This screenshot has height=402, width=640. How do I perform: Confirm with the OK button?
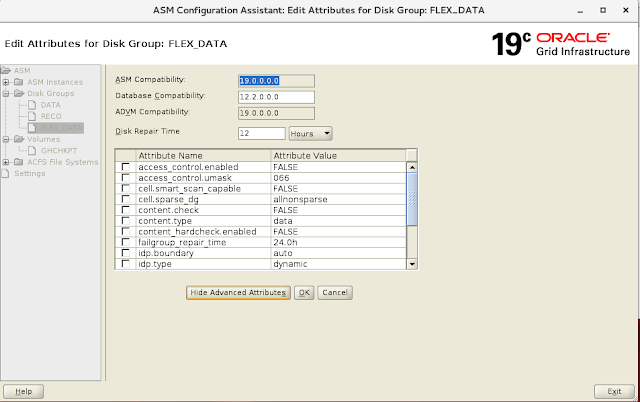pos(304,293)
